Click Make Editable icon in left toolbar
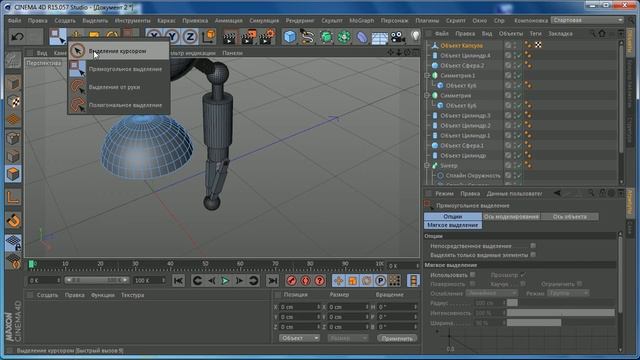 point(13,60)
